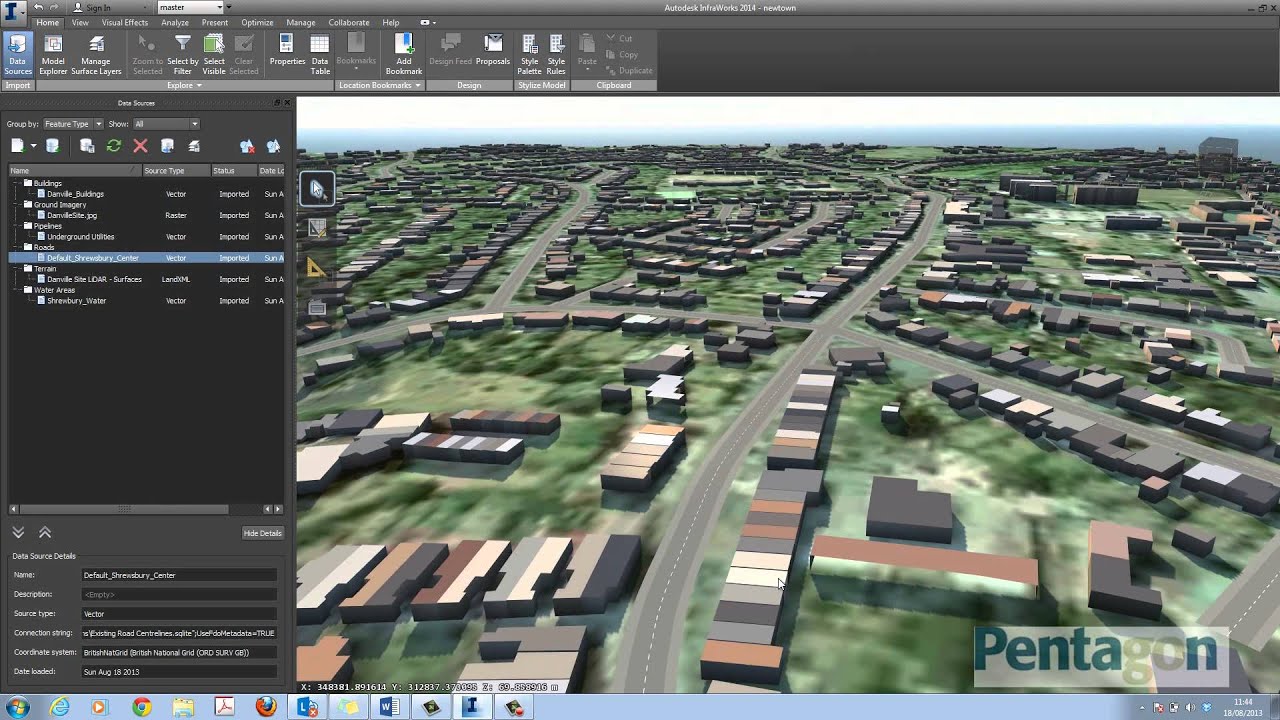This screenshot has width=1280, height=720.
Task: Collapse the Terrain tree group
Action: pyautogui.click(x=28, y=268)
